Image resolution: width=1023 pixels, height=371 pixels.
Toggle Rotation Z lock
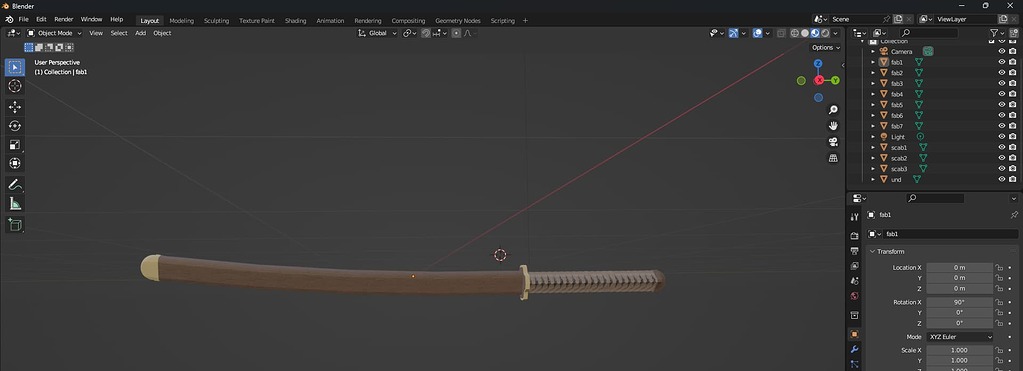[x=998, y=323]
